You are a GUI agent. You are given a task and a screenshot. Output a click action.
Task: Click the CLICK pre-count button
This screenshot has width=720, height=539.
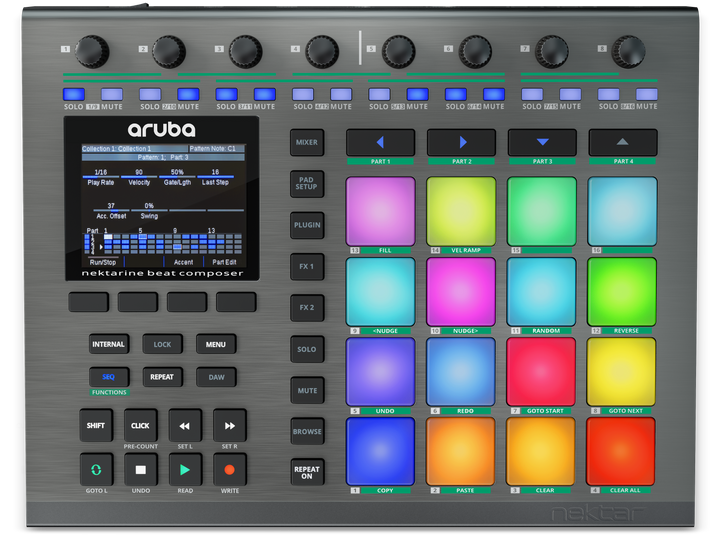(x=141, y=425)
